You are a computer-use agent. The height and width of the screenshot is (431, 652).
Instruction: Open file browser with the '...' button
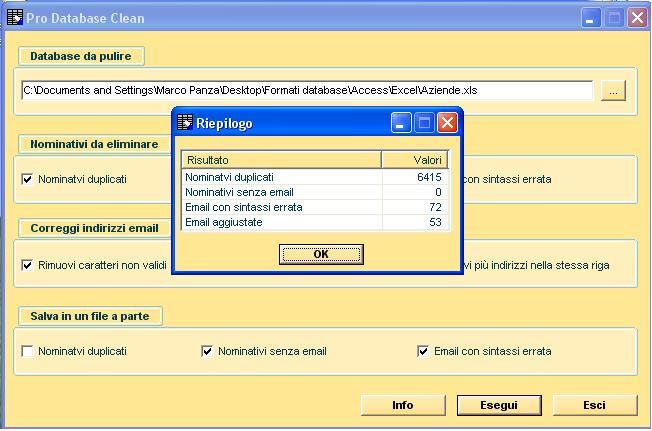coord(613,91)
